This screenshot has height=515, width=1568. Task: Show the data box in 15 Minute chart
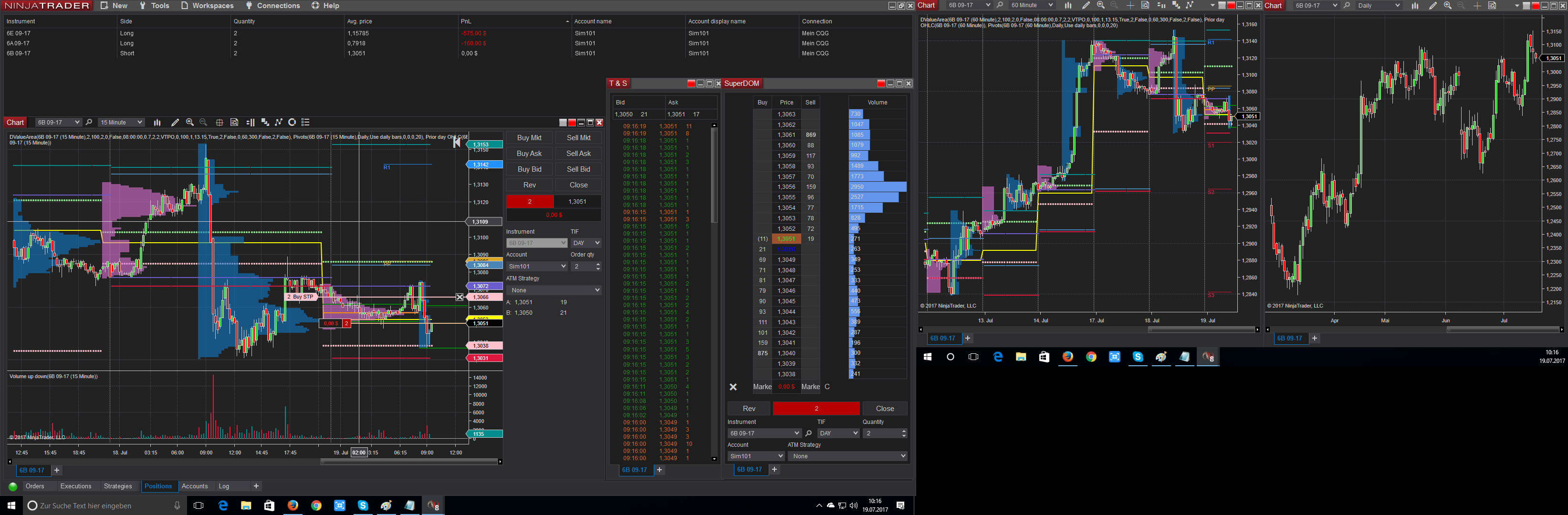tap(234, 123)
